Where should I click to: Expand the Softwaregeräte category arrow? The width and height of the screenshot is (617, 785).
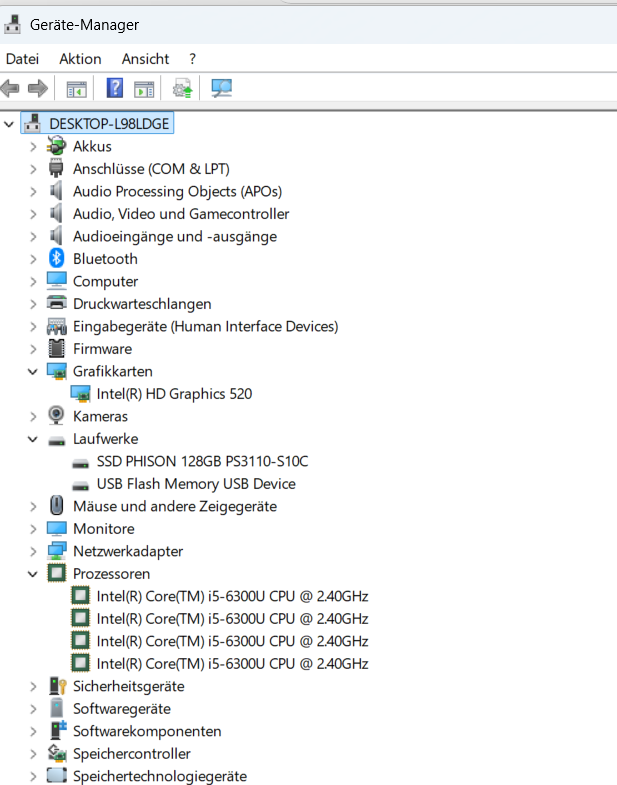[33, 709]
